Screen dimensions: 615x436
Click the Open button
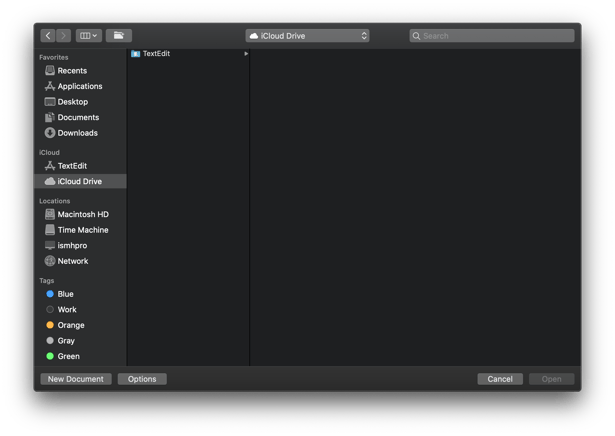click(551, 379)
